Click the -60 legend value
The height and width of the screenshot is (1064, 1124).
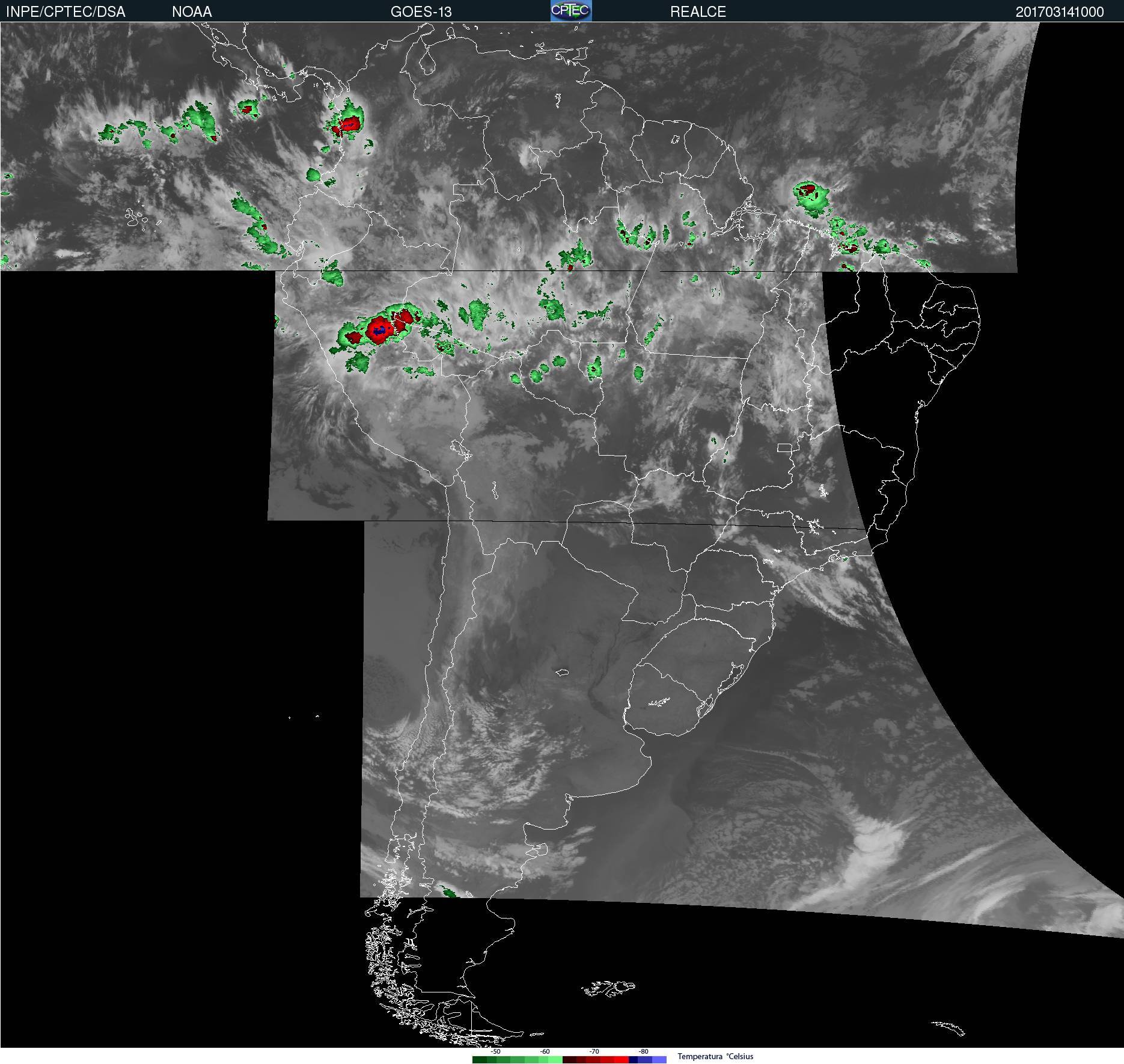click(x=545, y=1051)
